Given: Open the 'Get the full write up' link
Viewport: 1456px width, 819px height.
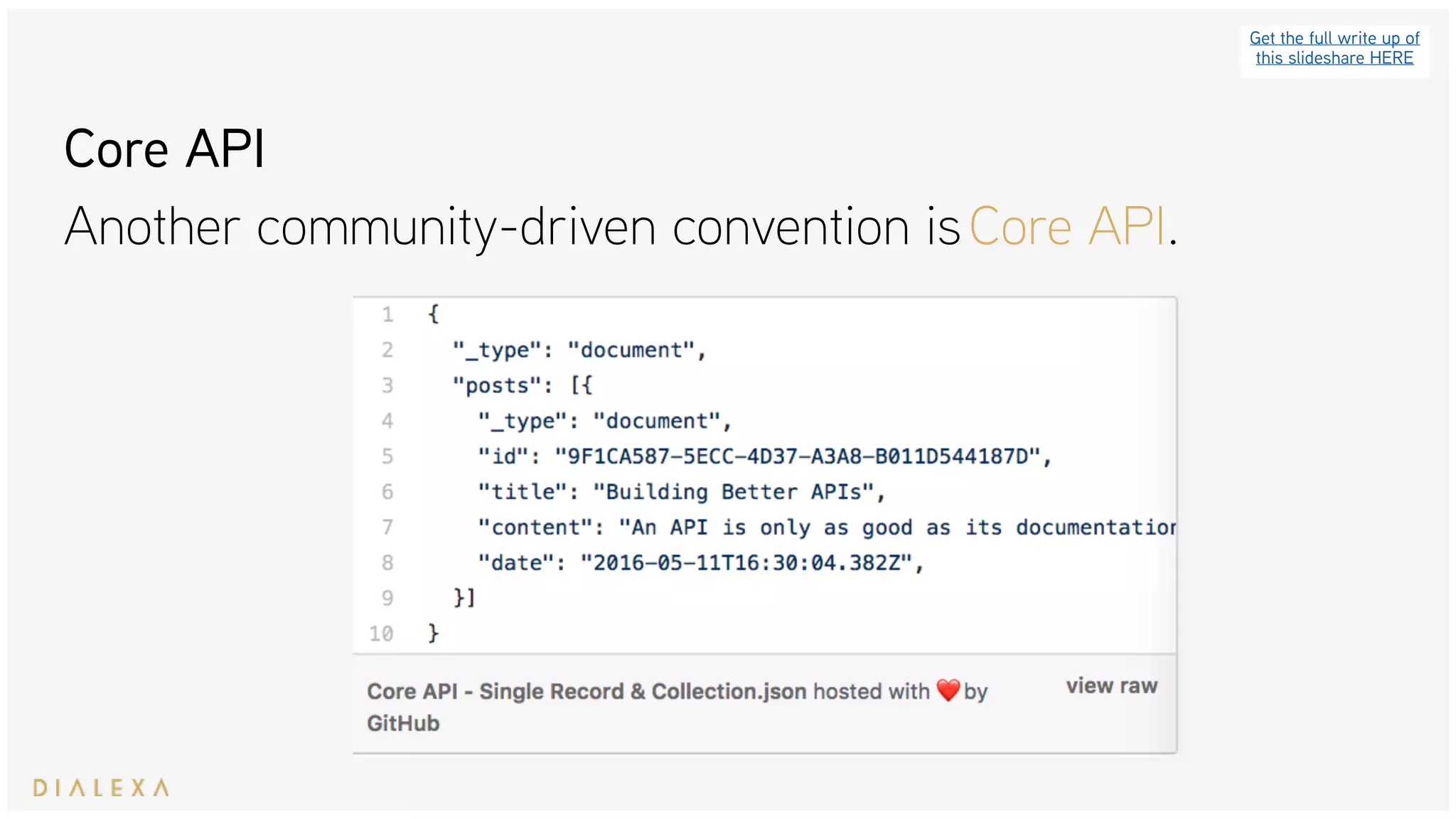Looking at the screenshot, I should (x=1334, y=48).
